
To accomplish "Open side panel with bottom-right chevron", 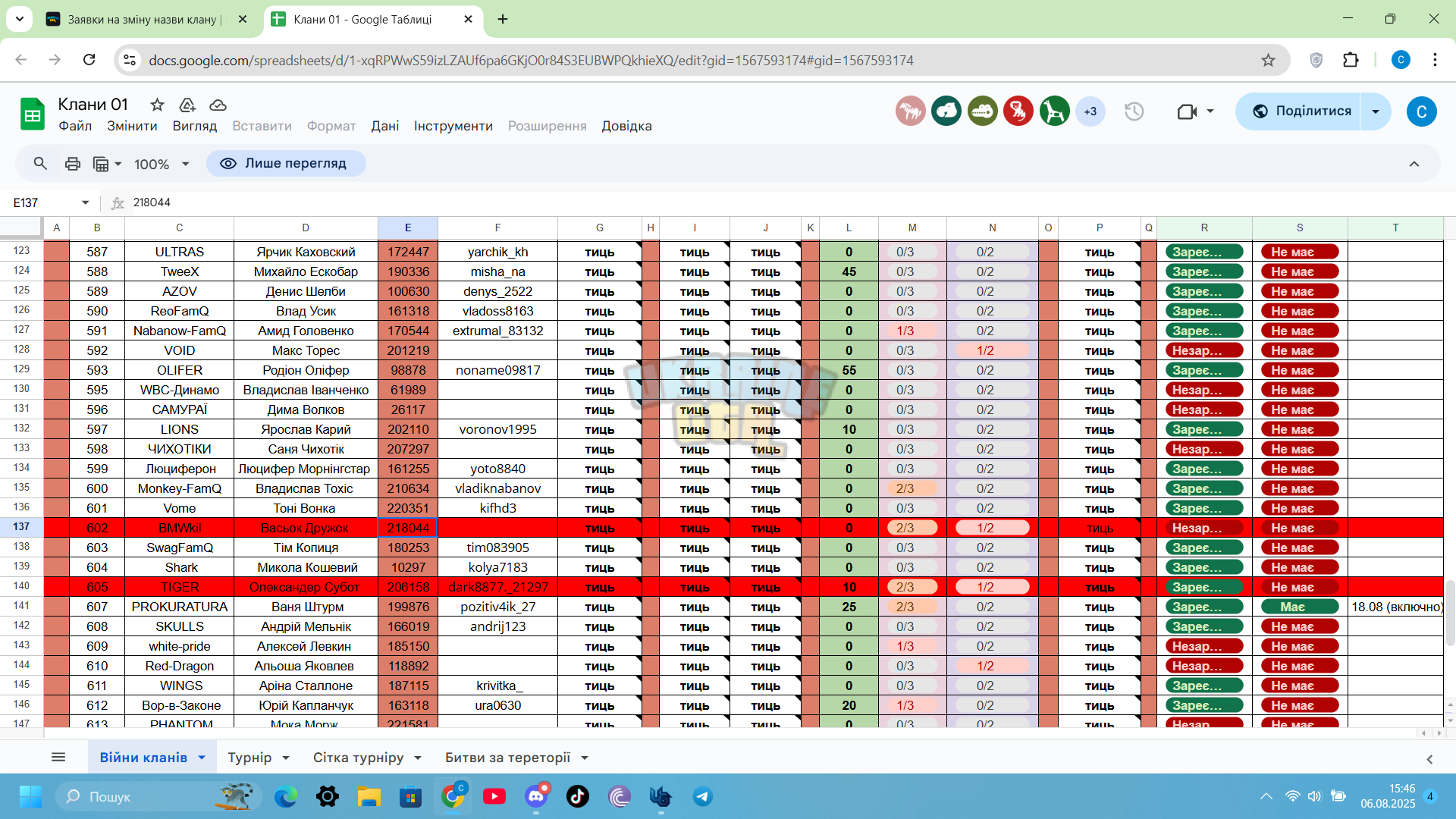I will tap(1429, 758).
